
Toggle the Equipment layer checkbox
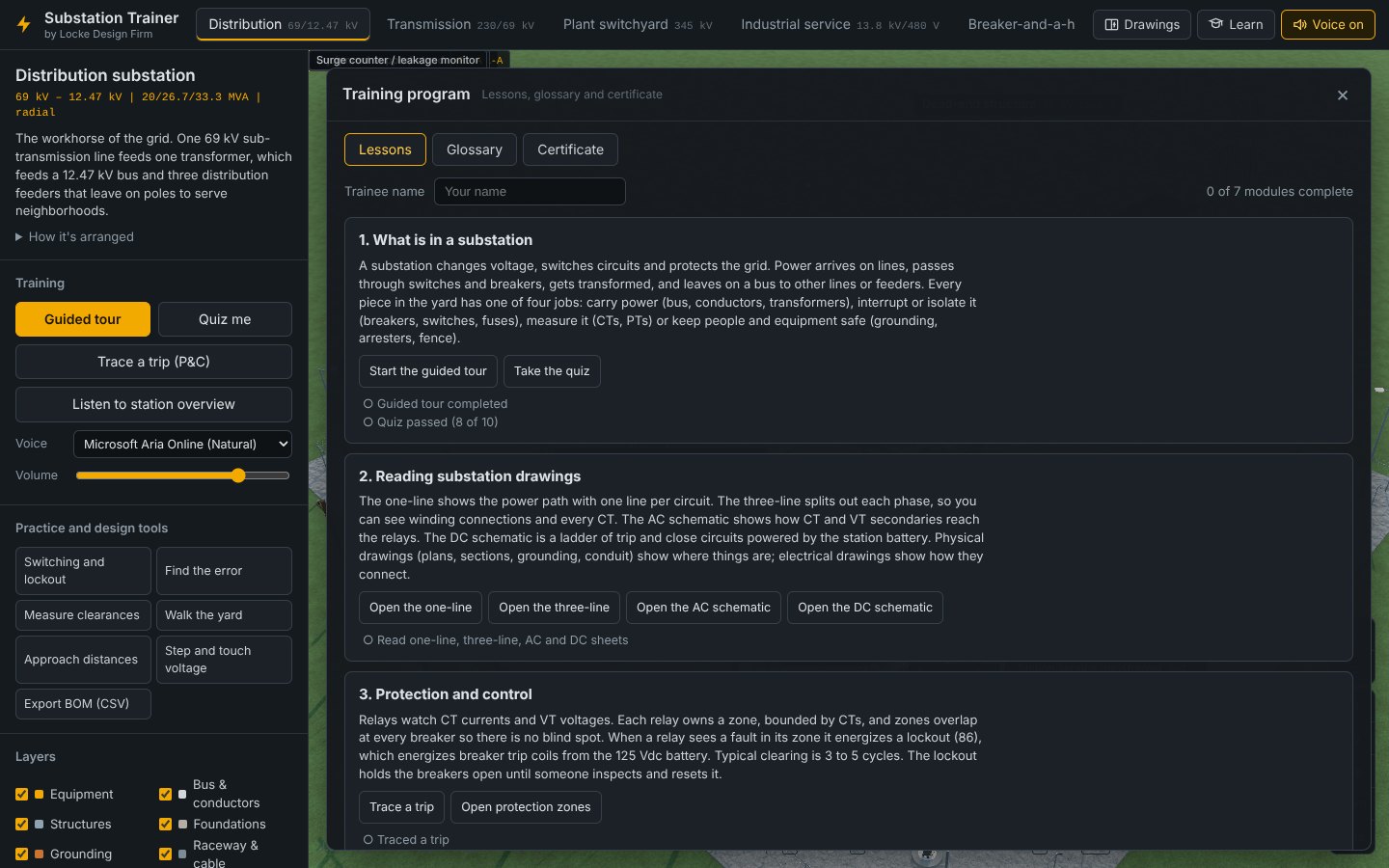pyautogui.click(x=21, y=795)
